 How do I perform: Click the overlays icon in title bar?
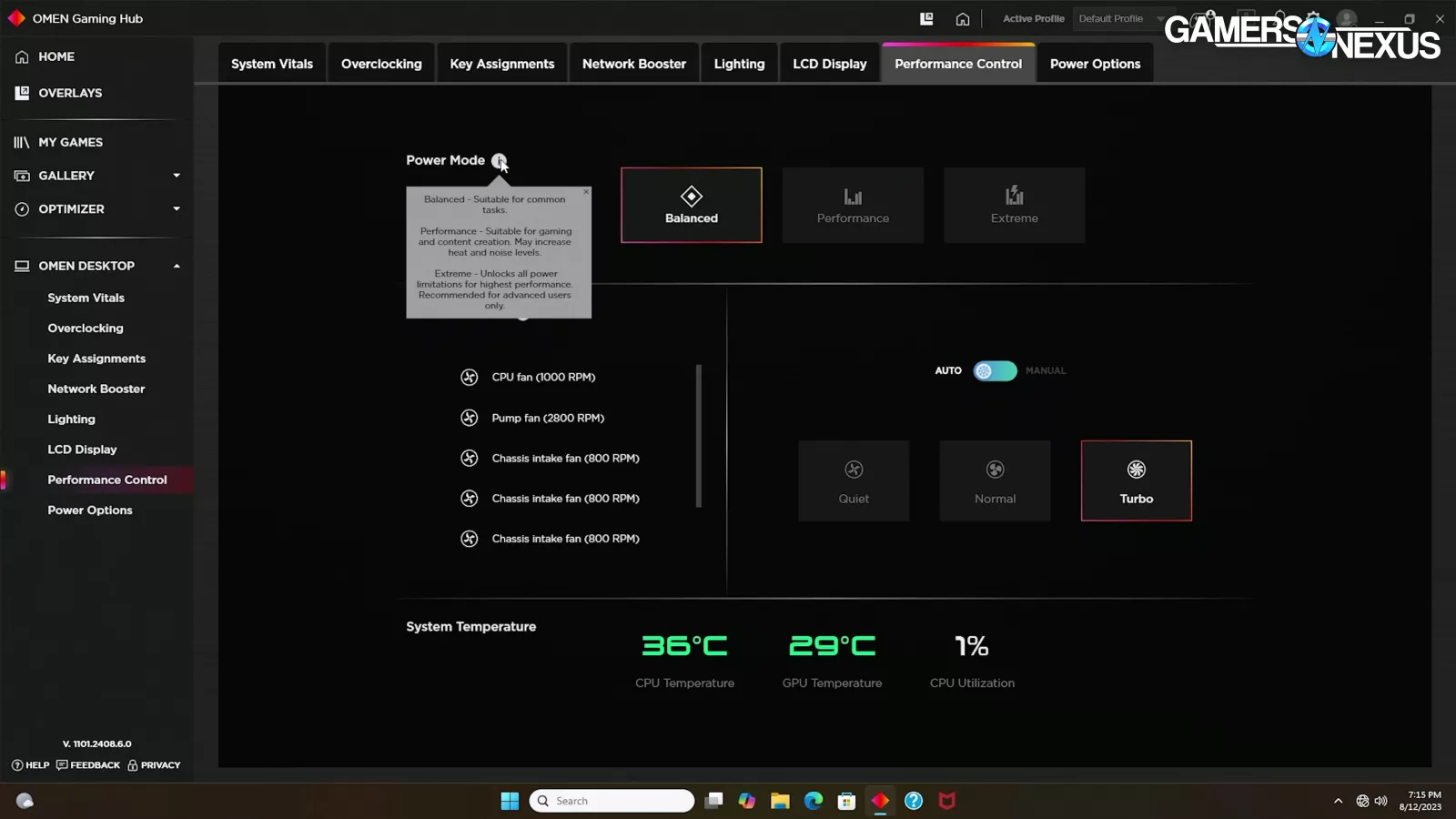pyautogui.click(x=926, y=19)
